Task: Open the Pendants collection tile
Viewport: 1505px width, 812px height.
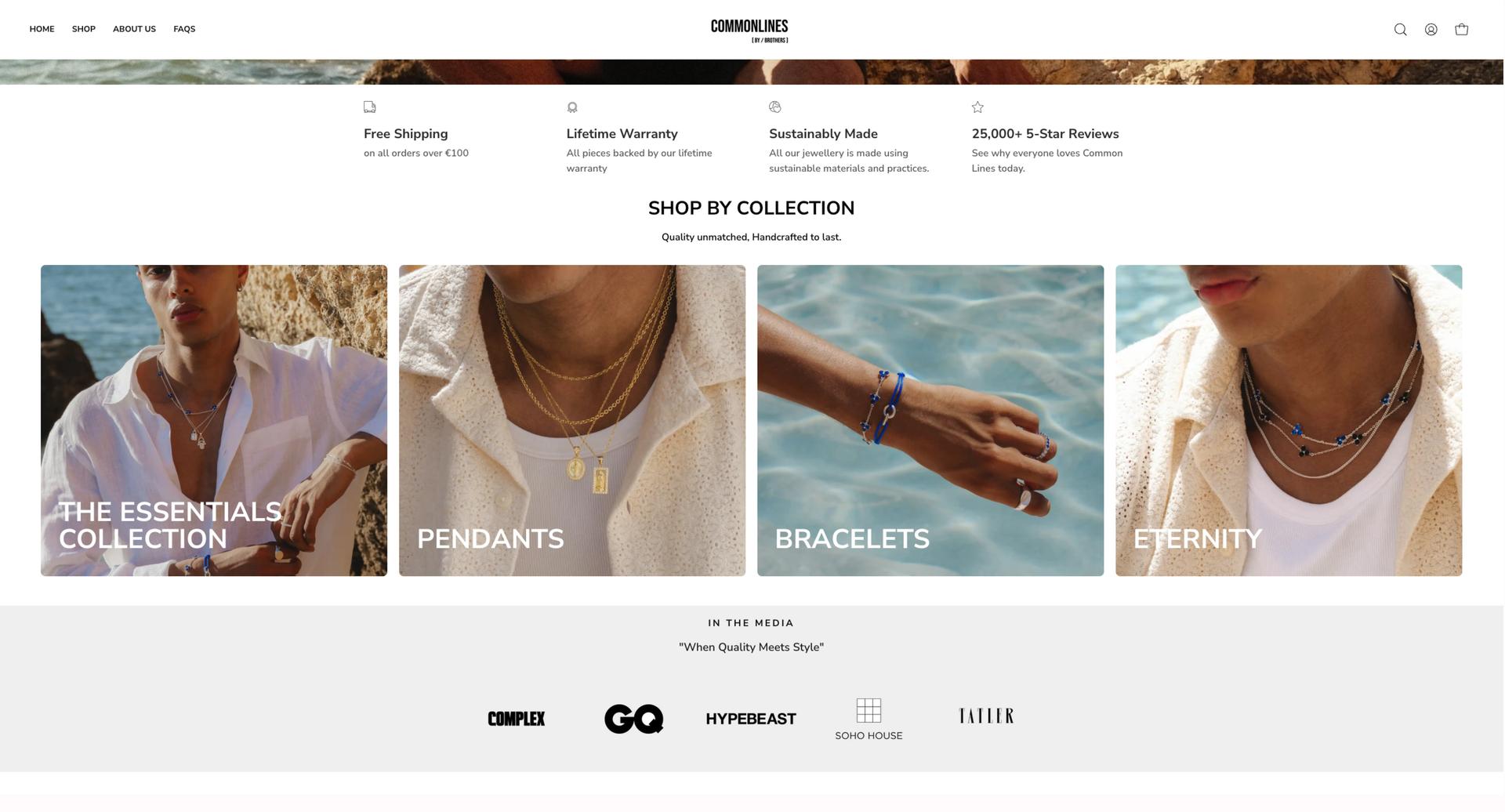Action: [572, 420]
